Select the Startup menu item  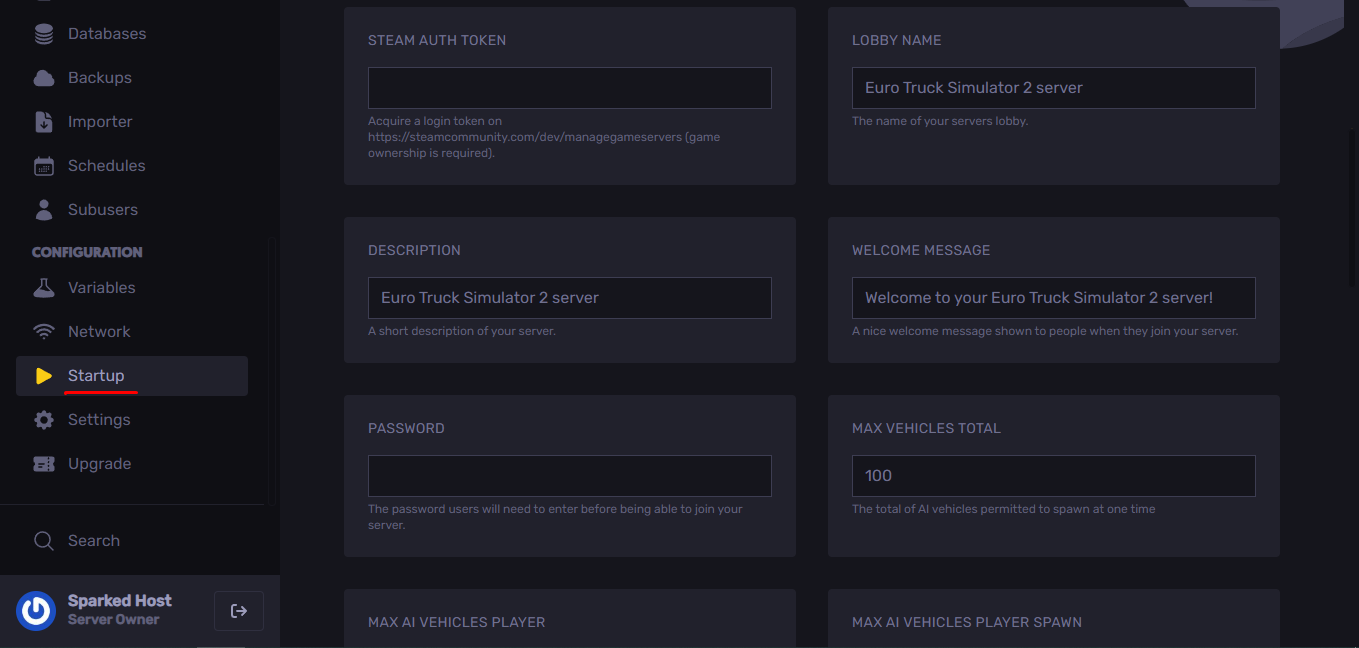[x=132, y=376]
